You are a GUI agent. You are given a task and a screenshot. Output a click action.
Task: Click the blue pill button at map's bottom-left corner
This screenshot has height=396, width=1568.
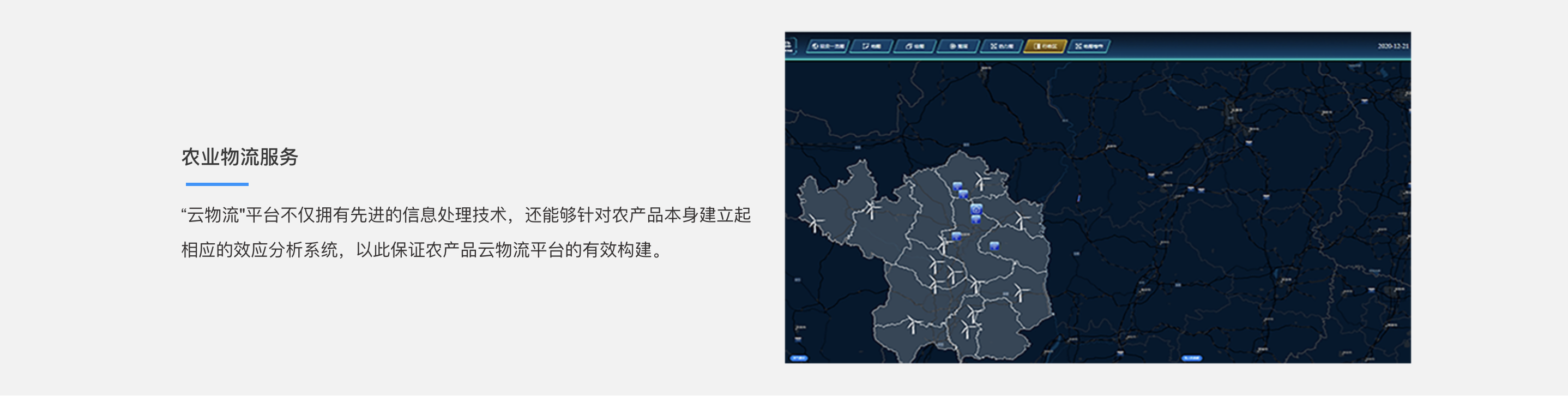click(798, 358)
